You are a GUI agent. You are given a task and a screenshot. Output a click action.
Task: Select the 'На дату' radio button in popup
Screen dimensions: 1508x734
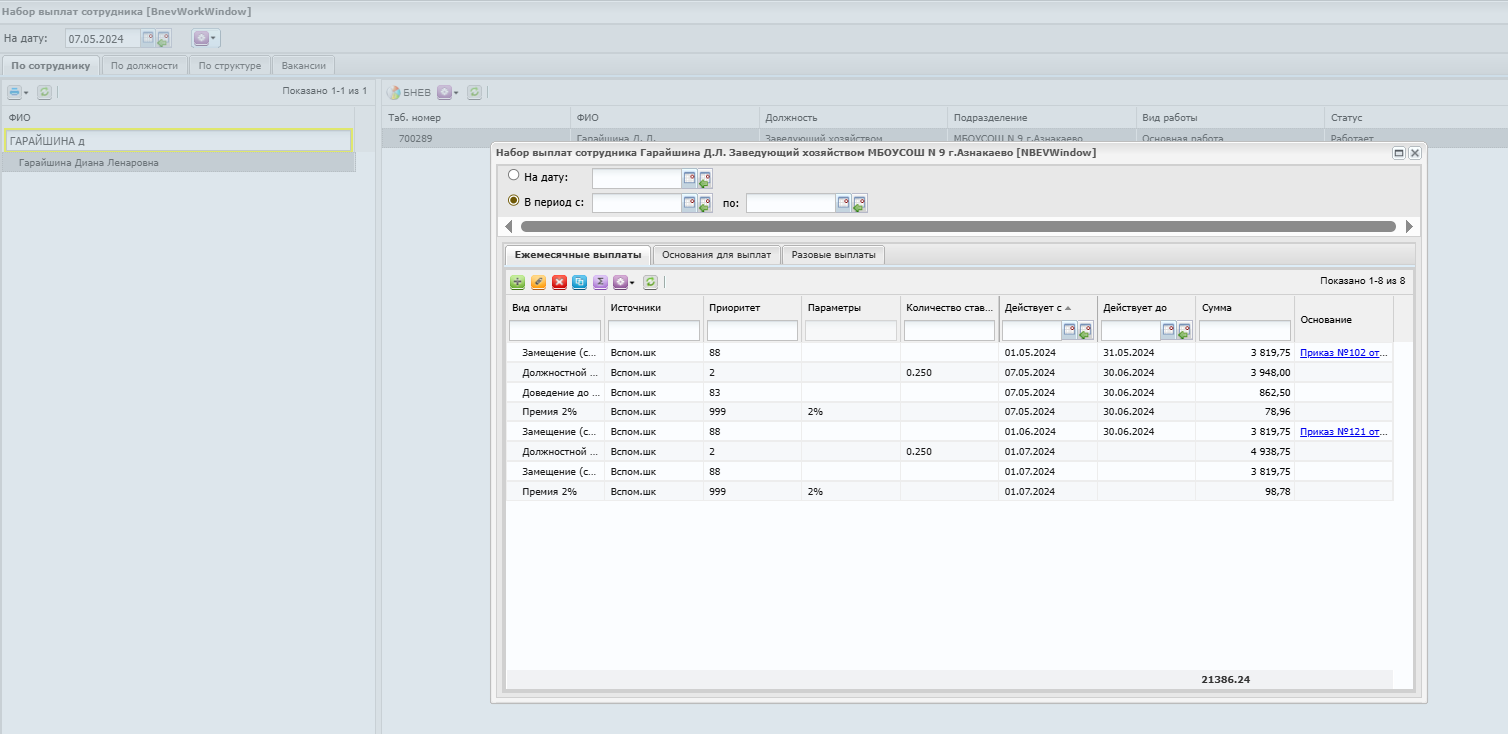pos(514,175)
